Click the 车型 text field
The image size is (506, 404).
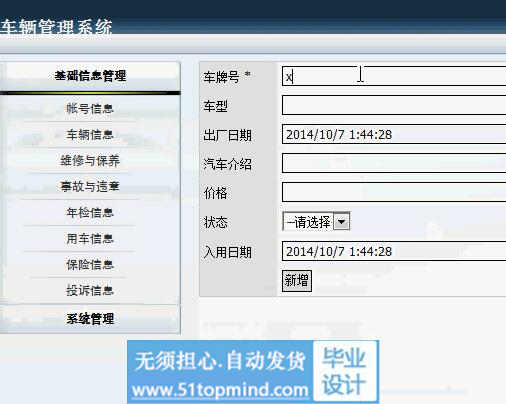click(x=394, y=105)
